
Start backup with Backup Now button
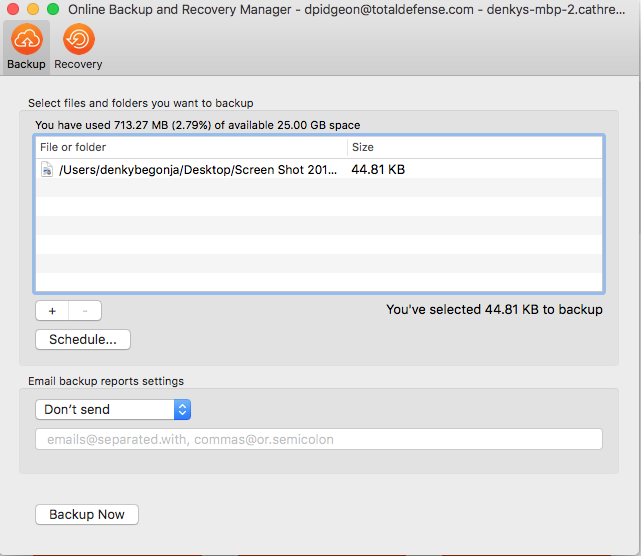click(87, 514)
